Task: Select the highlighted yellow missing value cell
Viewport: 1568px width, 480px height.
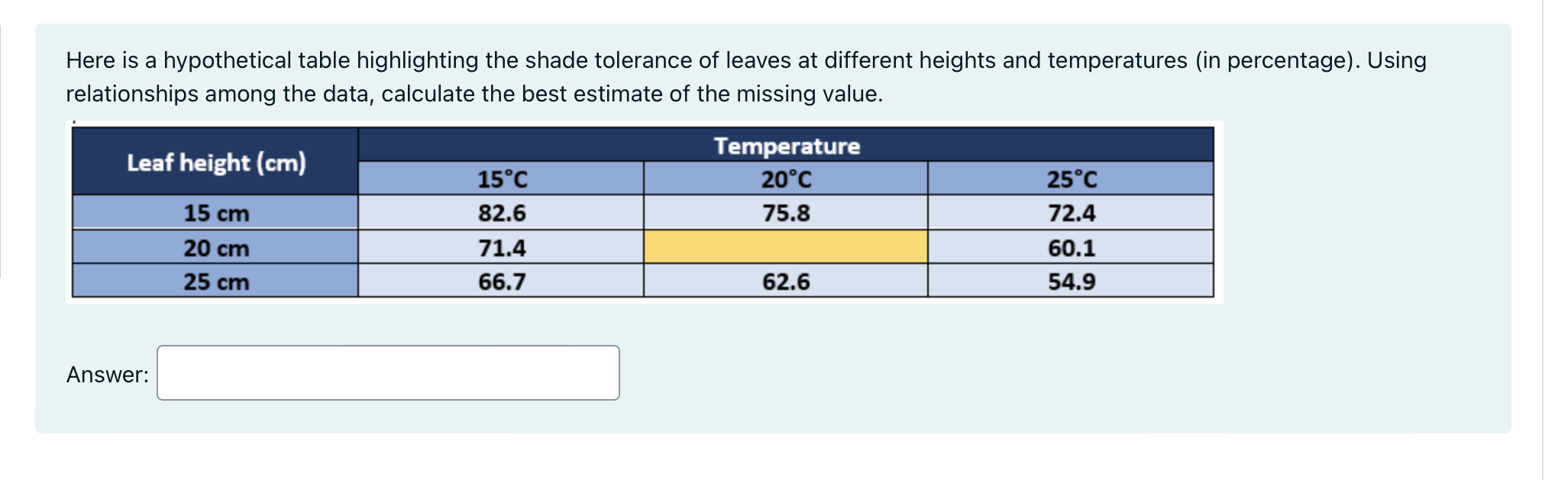Action: tap(784, 247)
